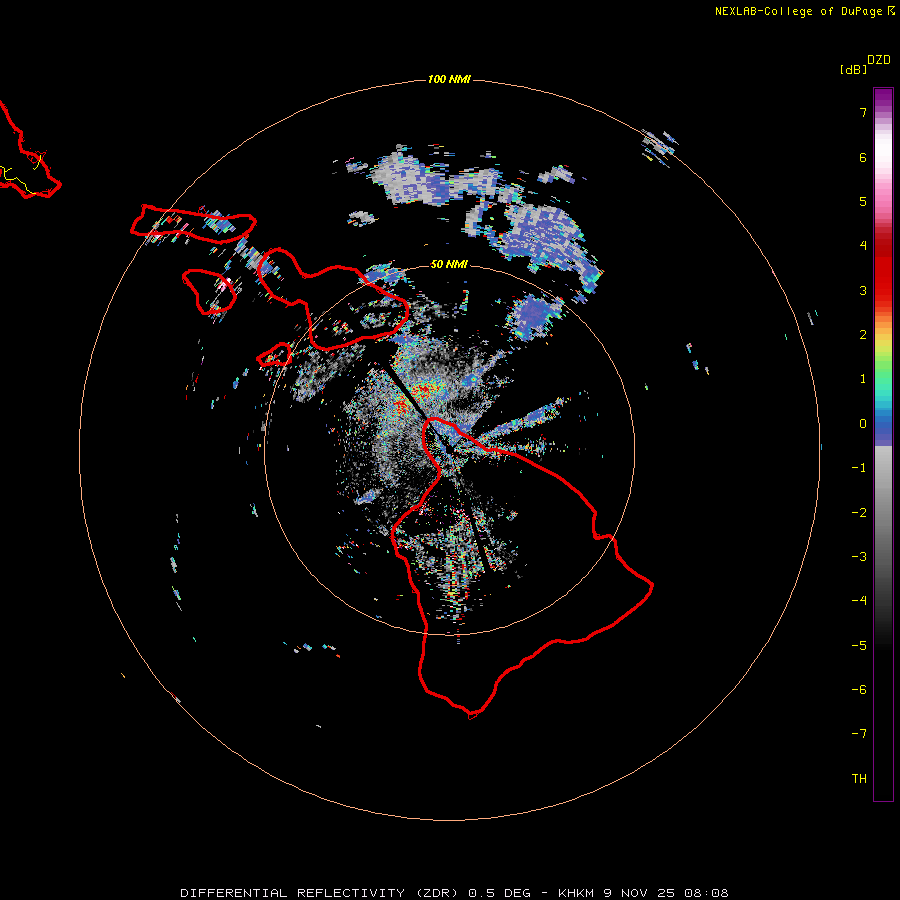Click the DIFFERENTIAL REFLECTIVITY (ZDR) title text
The height and width of the screenshot is (900, 900).
coord(320,893)
